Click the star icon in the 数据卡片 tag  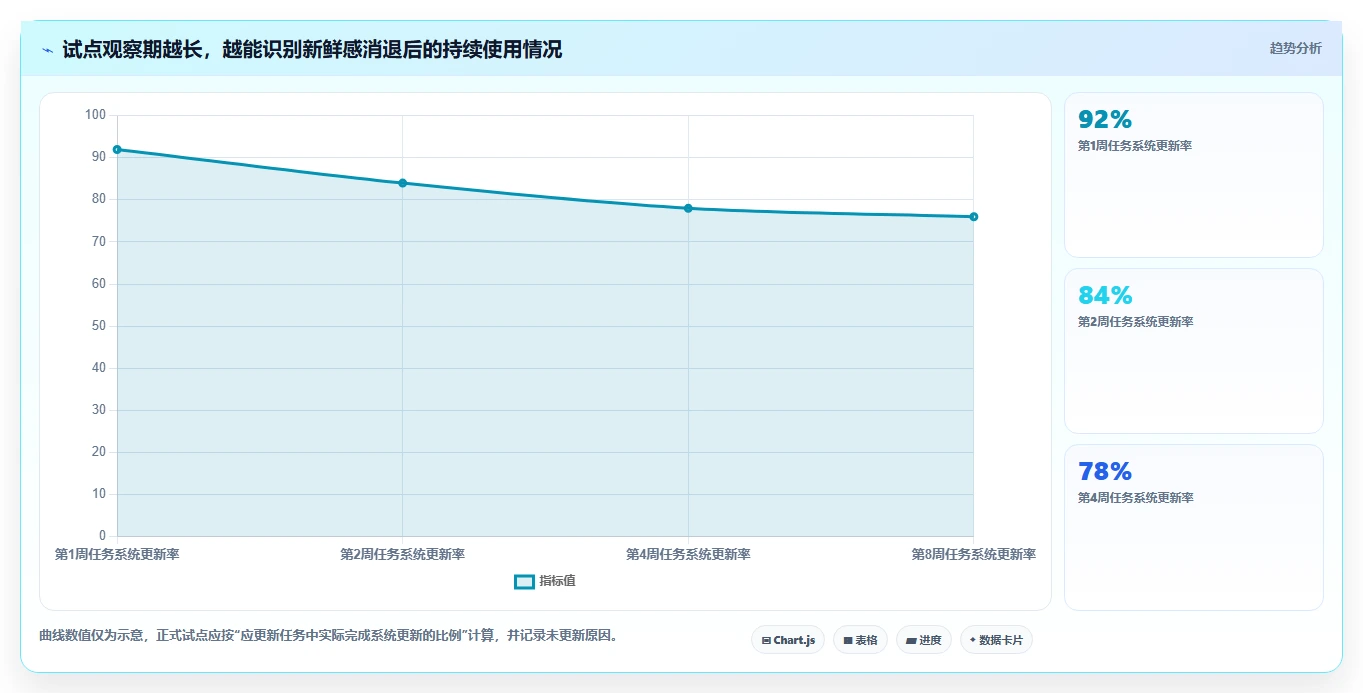pos(973,640)
